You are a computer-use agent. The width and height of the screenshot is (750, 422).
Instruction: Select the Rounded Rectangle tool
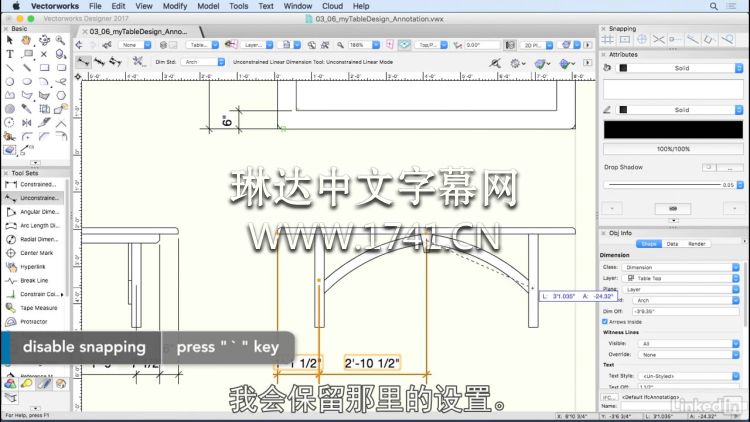tap(61, 68)
